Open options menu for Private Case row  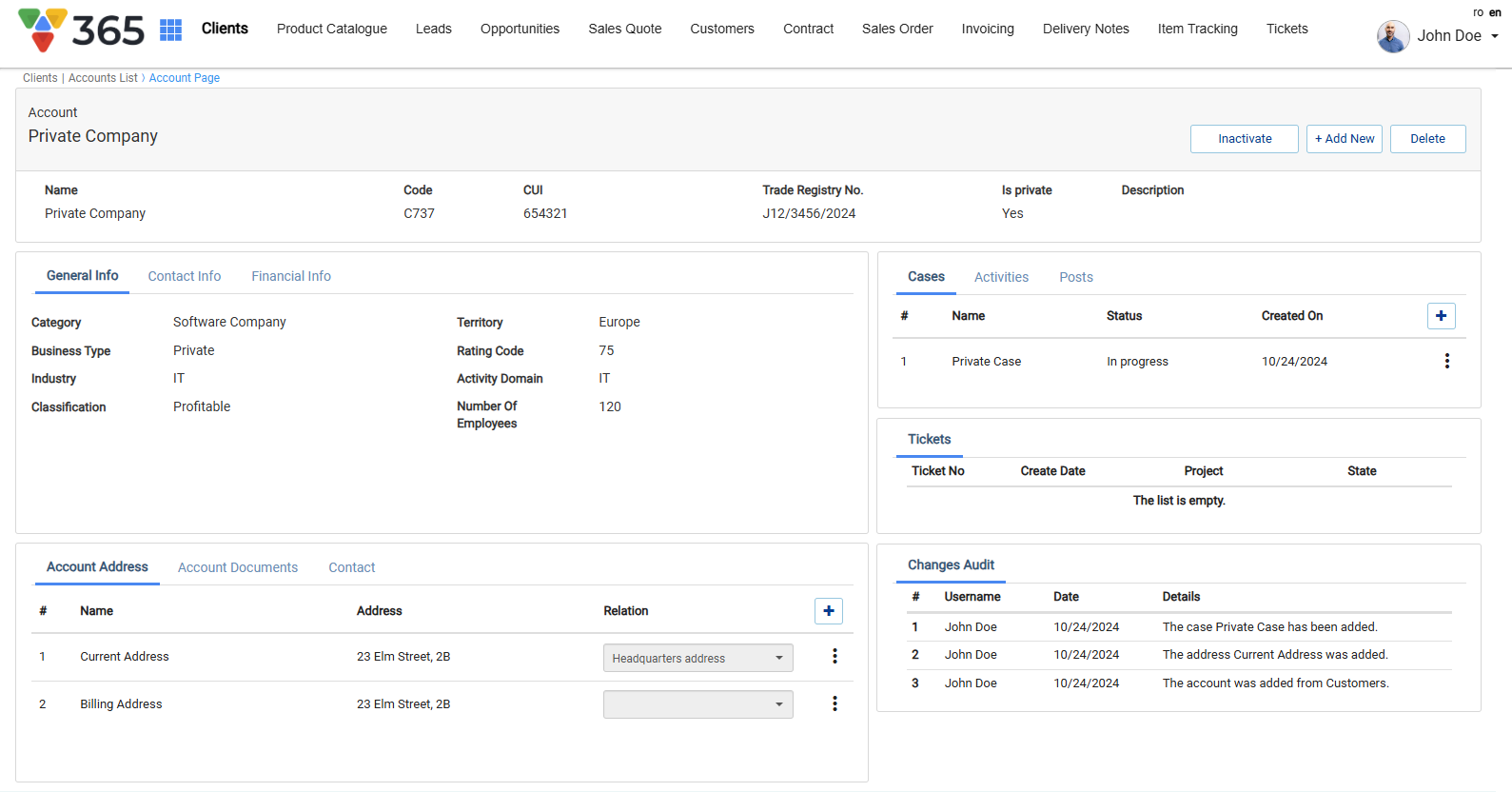(x=1446, y=362)
